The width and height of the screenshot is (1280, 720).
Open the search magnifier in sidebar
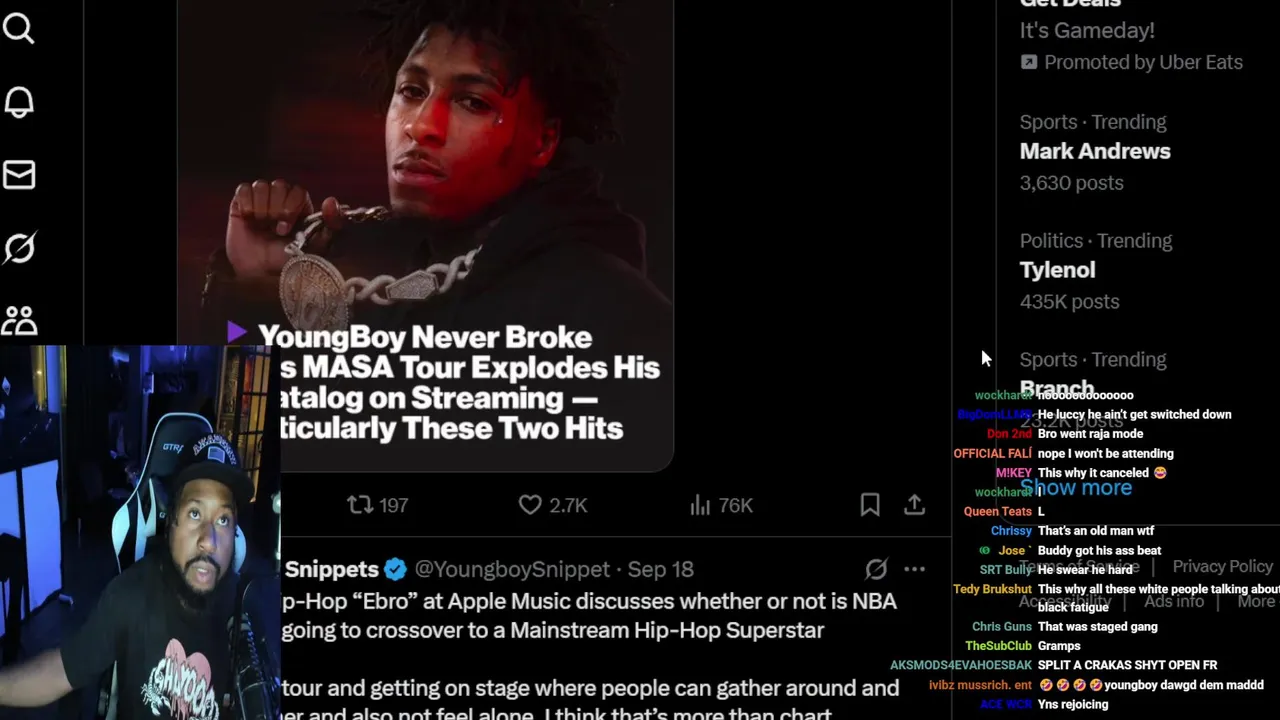click(x=19, y=28)
